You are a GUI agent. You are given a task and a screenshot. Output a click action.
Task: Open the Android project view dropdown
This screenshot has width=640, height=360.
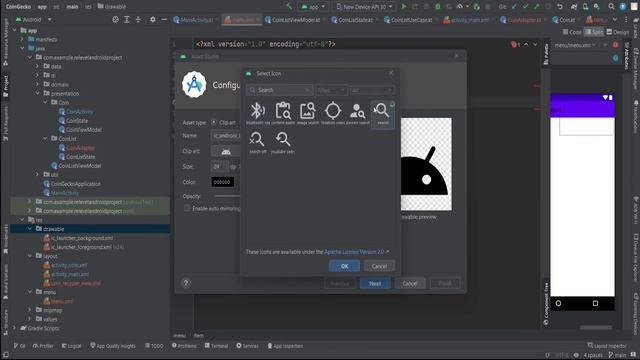33,19
